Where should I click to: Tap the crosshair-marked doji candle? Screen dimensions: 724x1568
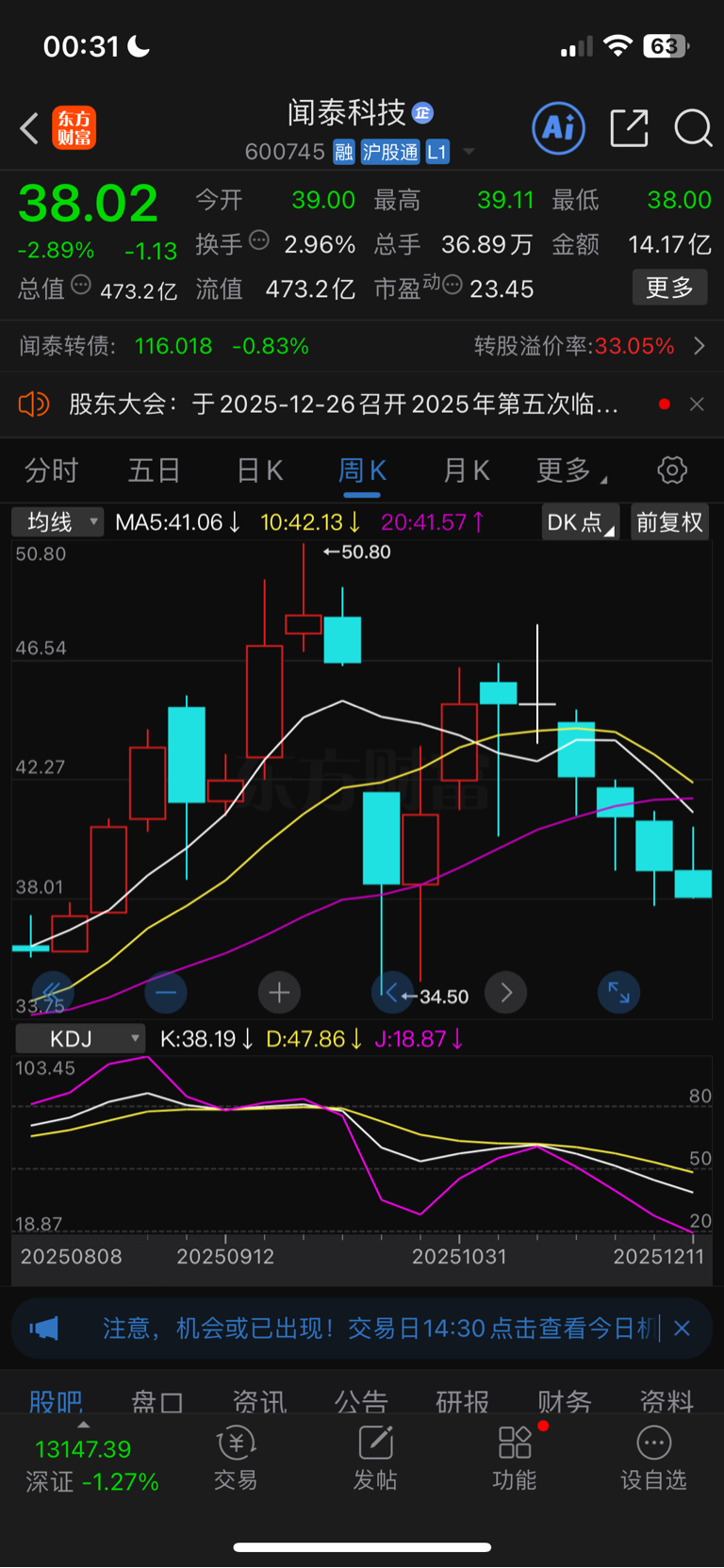click(x=537, y=703)
